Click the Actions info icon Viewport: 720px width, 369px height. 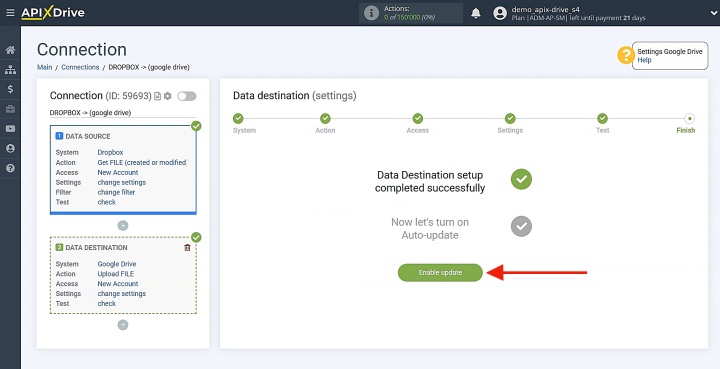[x=371, y=13]
